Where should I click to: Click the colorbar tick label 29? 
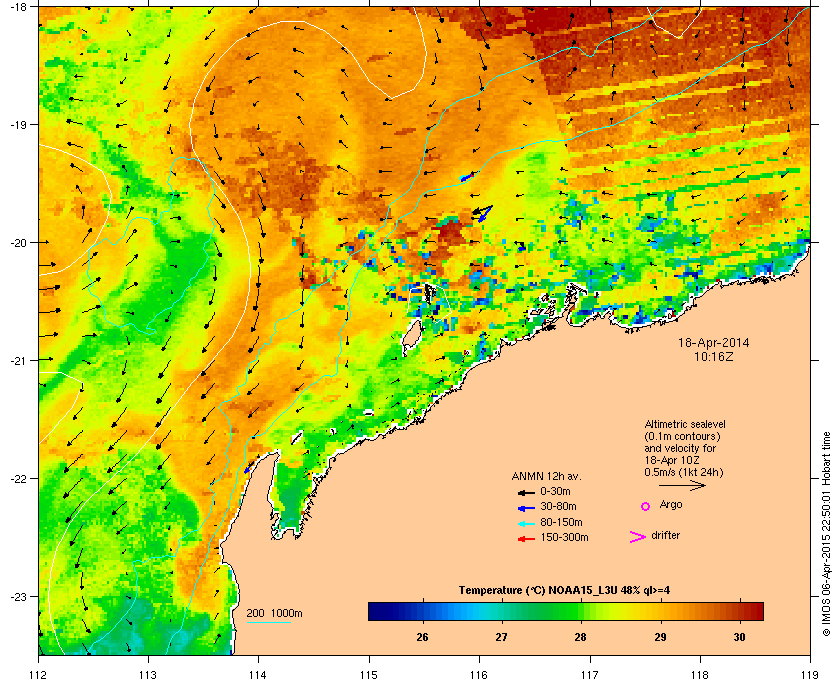660,637
